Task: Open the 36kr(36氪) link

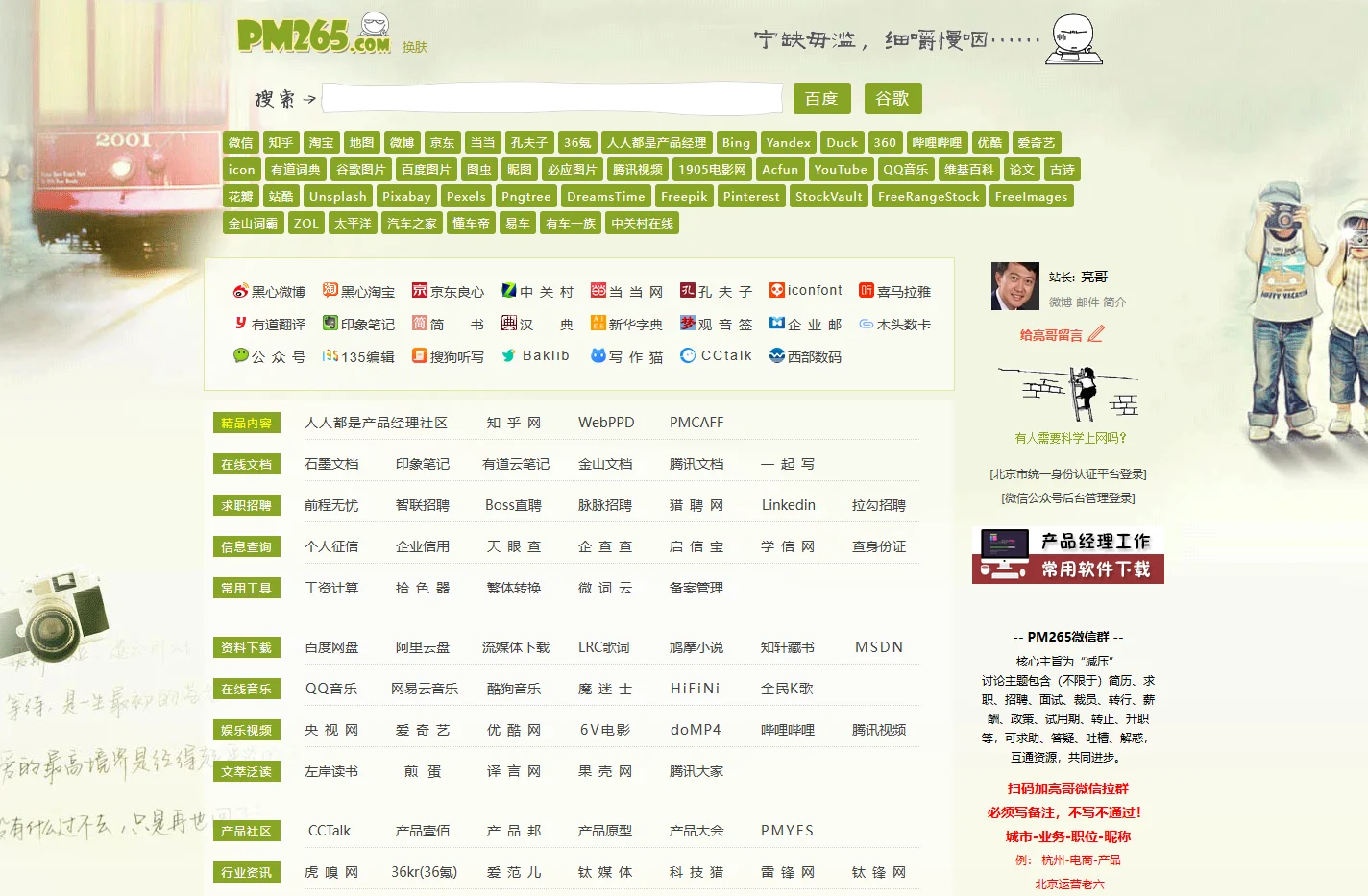Action: pos(424,872)
